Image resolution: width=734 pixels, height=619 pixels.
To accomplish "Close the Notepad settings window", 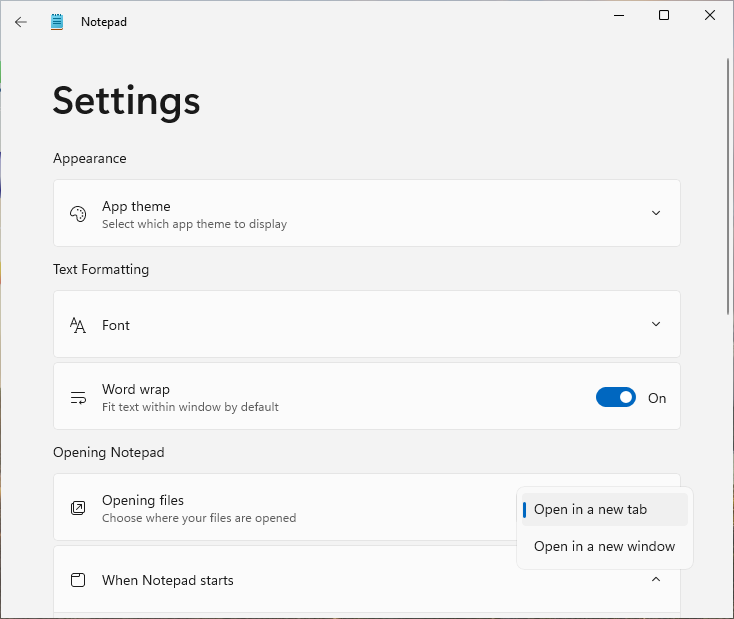I will pos(710,15).
